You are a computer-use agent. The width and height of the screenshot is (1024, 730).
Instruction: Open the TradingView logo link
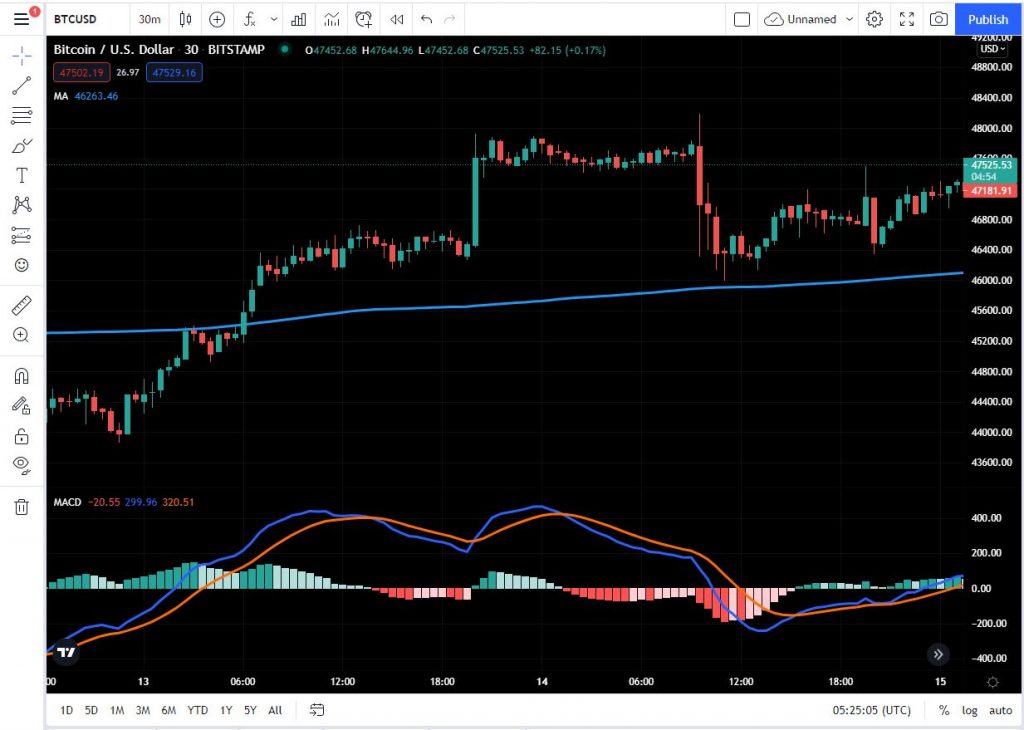(66, 652)
